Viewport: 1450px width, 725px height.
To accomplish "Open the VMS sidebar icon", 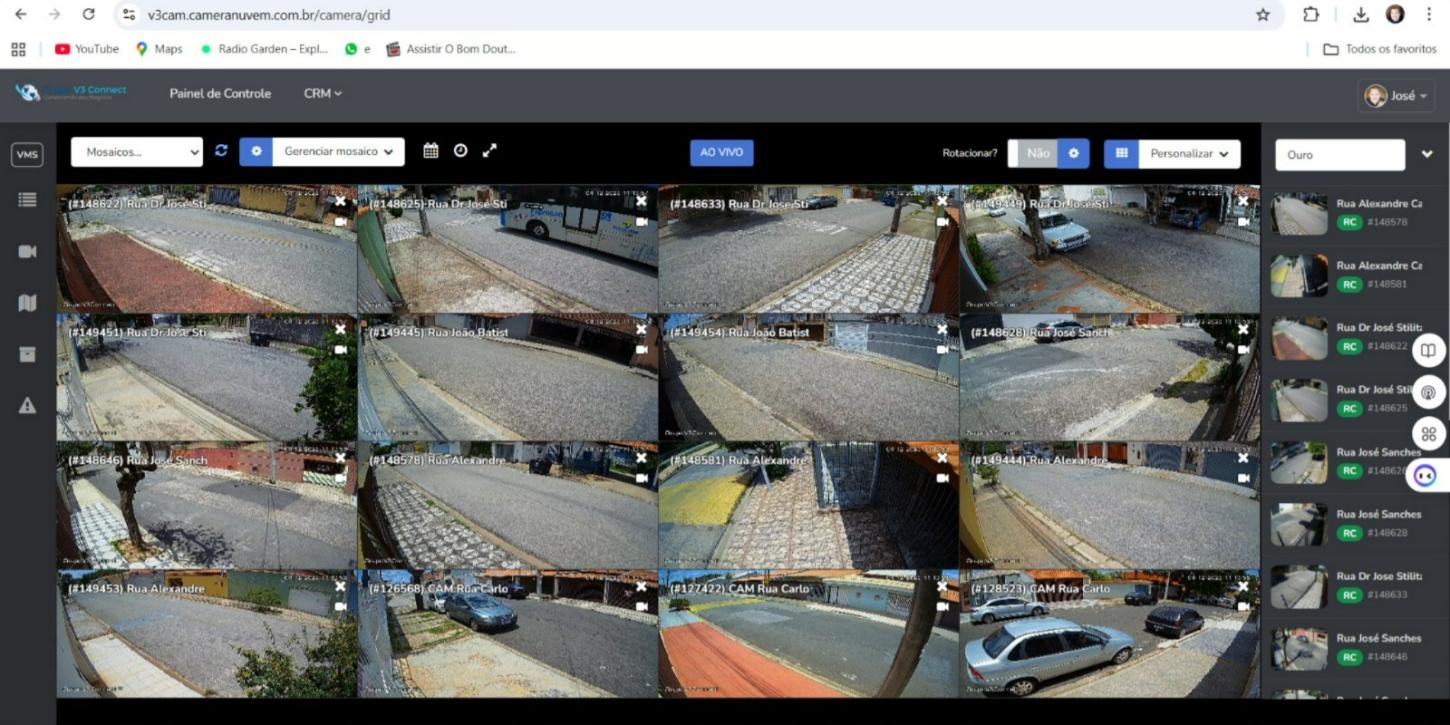I will coord(27,155).
